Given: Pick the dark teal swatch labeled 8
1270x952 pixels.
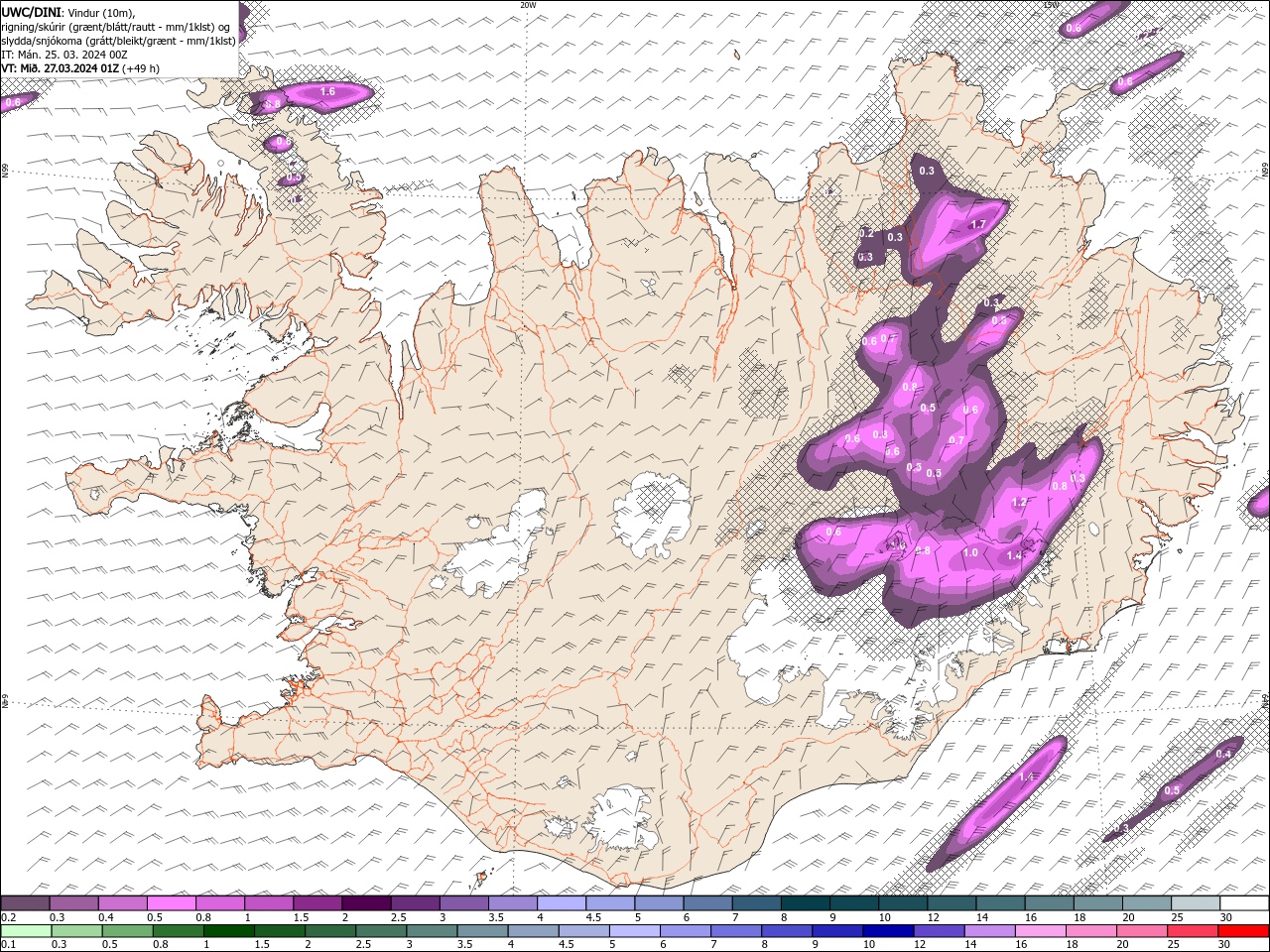Looking at the screenshot, I should pyautogui.click(x=805, y=903).
